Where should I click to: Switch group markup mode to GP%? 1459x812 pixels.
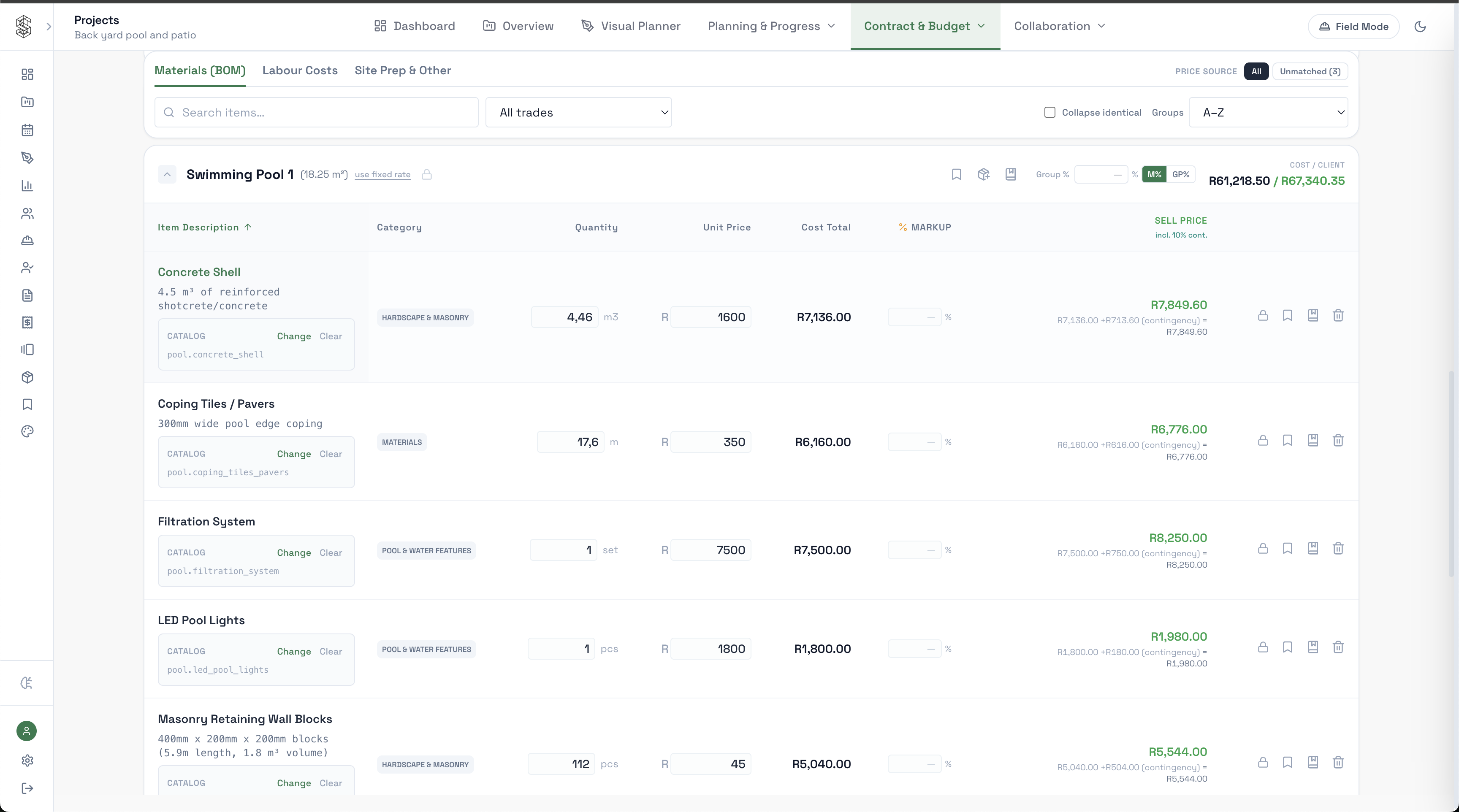[1180, 174]
